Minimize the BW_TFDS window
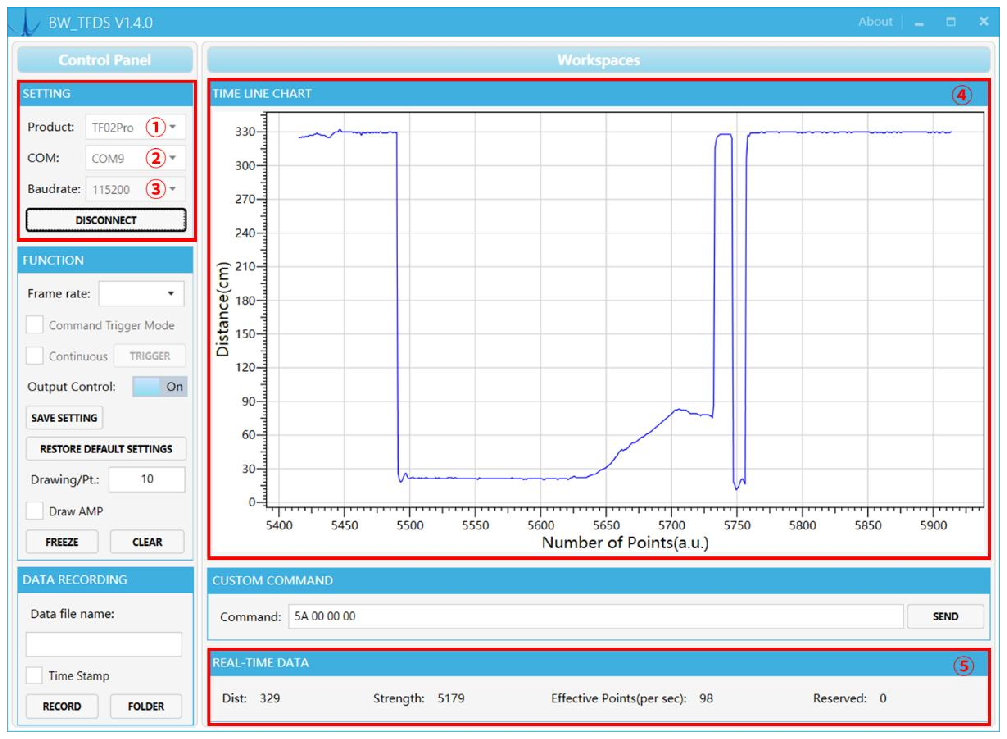1007x739 pixels. click(919, 23)
